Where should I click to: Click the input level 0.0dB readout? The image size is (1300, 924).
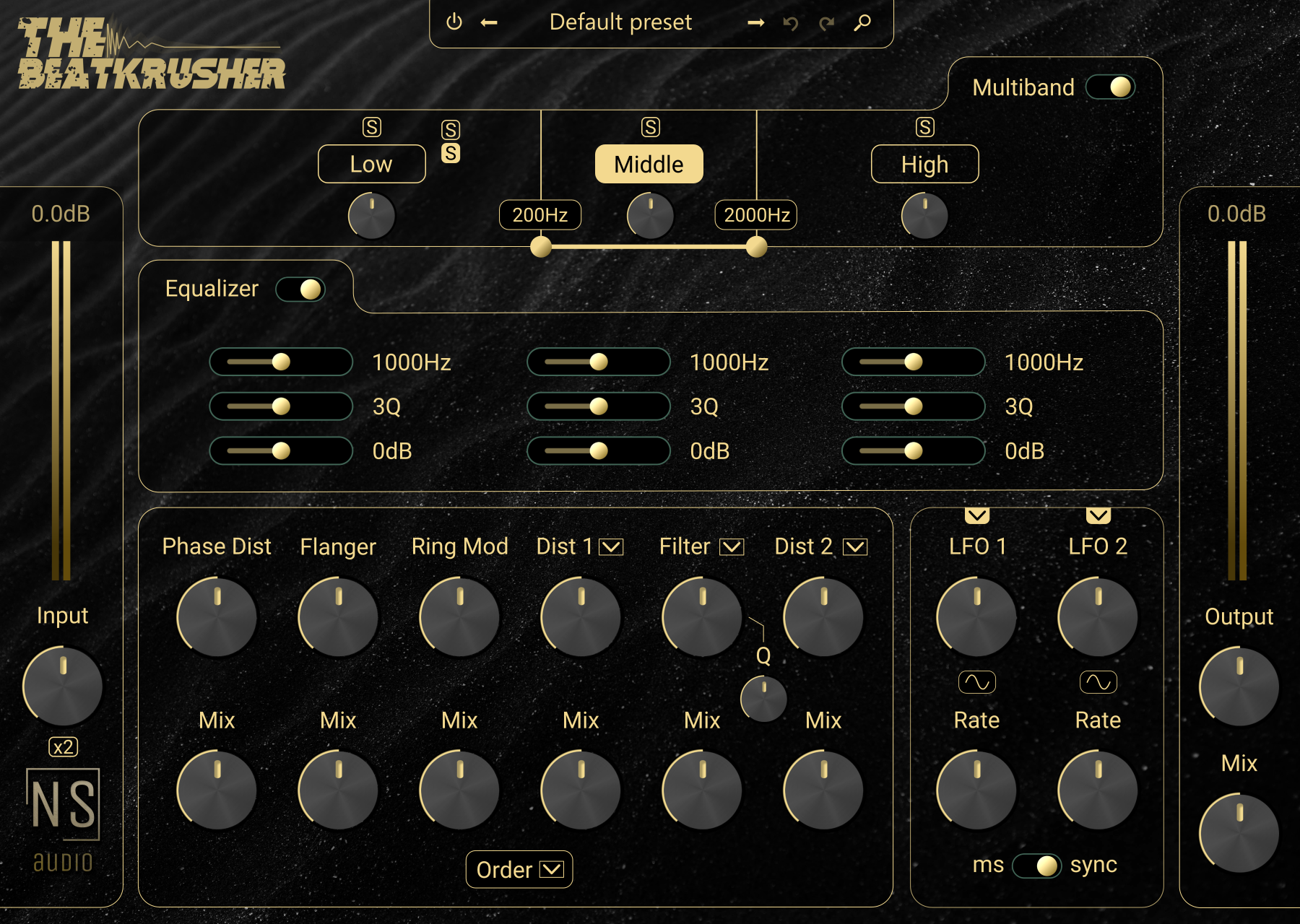click(61, 214)
